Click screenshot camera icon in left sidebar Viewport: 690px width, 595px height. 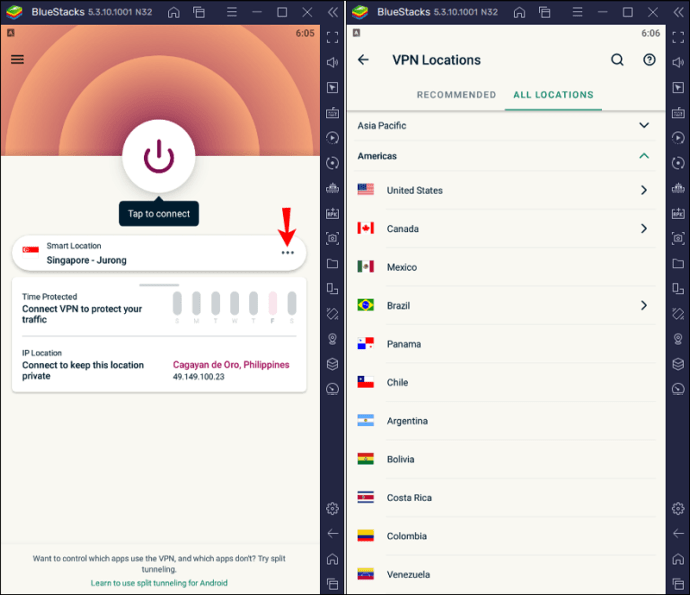332,239
